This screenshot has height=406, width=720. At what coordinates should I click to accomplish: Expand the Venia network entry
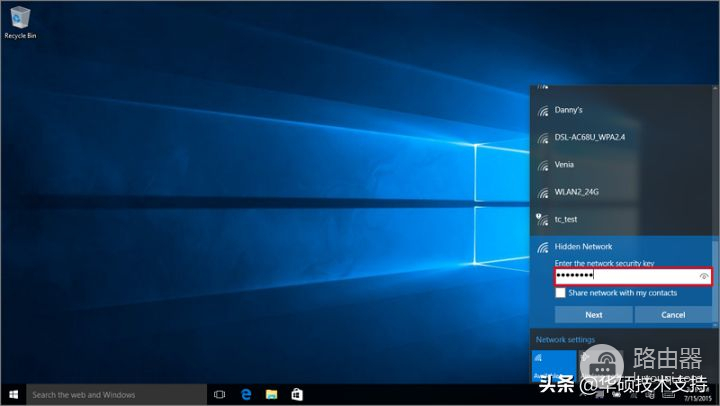[564, 164]
